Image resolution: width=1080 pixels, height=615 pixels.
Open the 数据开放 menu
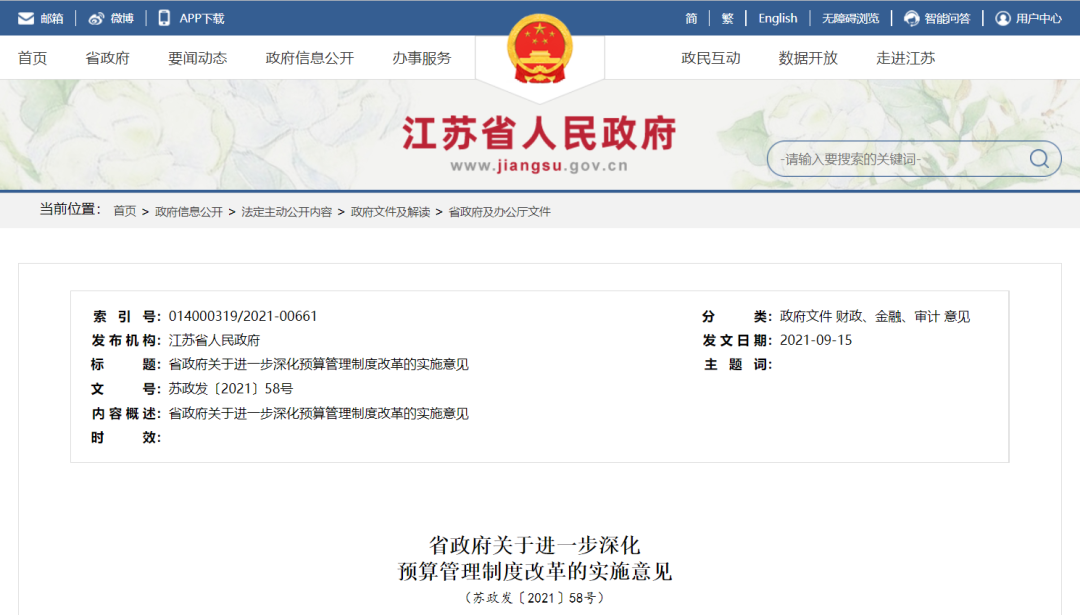click(x=808, y=59)
